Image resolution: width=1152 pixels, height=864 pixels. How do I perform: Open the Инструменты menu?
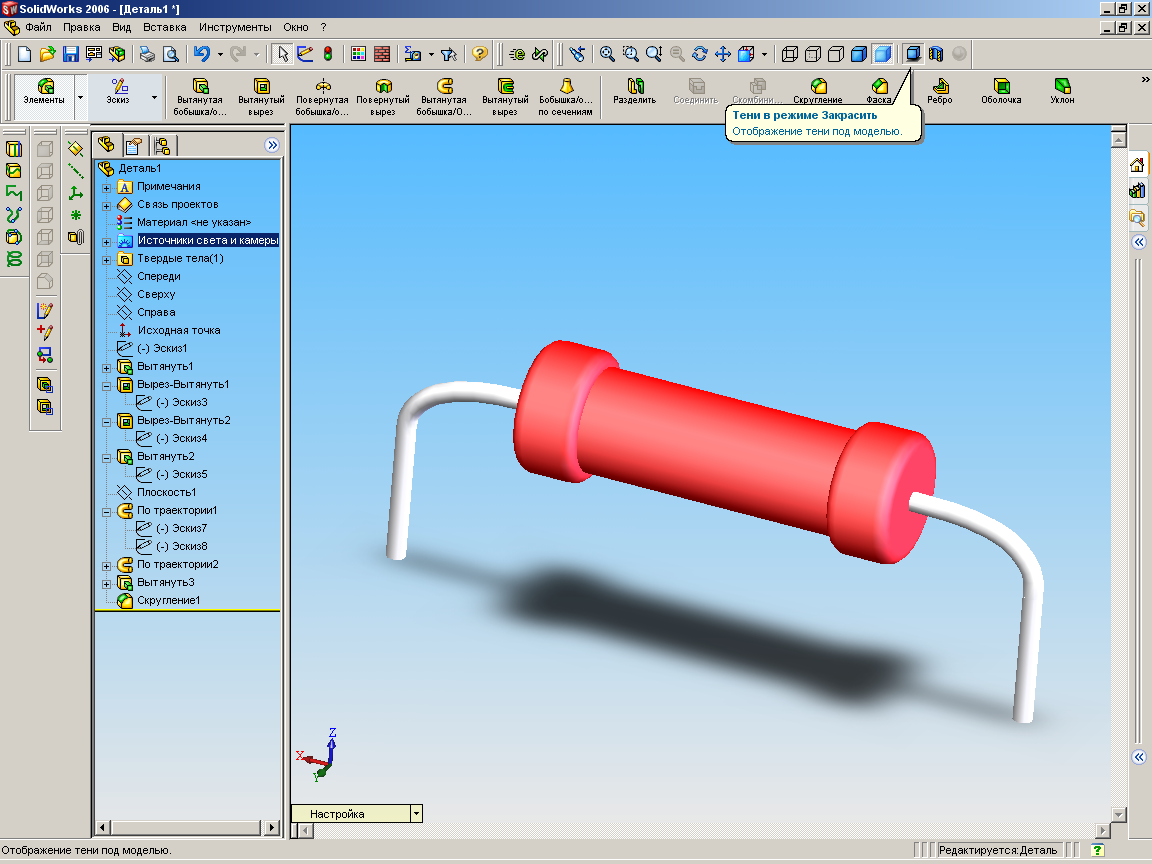pos(235,27)
